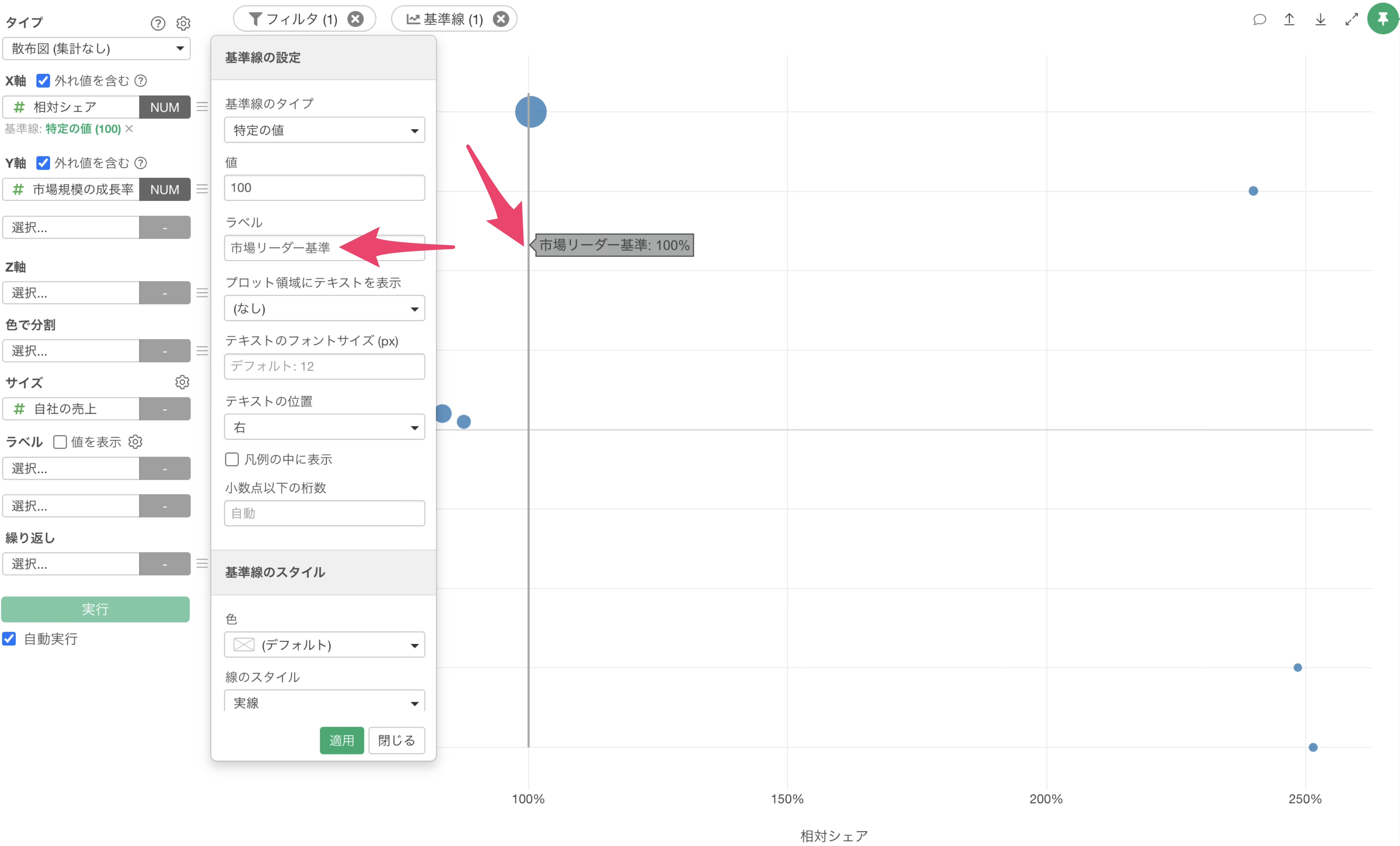Toggle 自動実行 checkbox
1400x846 pixels.
point(9,638)
